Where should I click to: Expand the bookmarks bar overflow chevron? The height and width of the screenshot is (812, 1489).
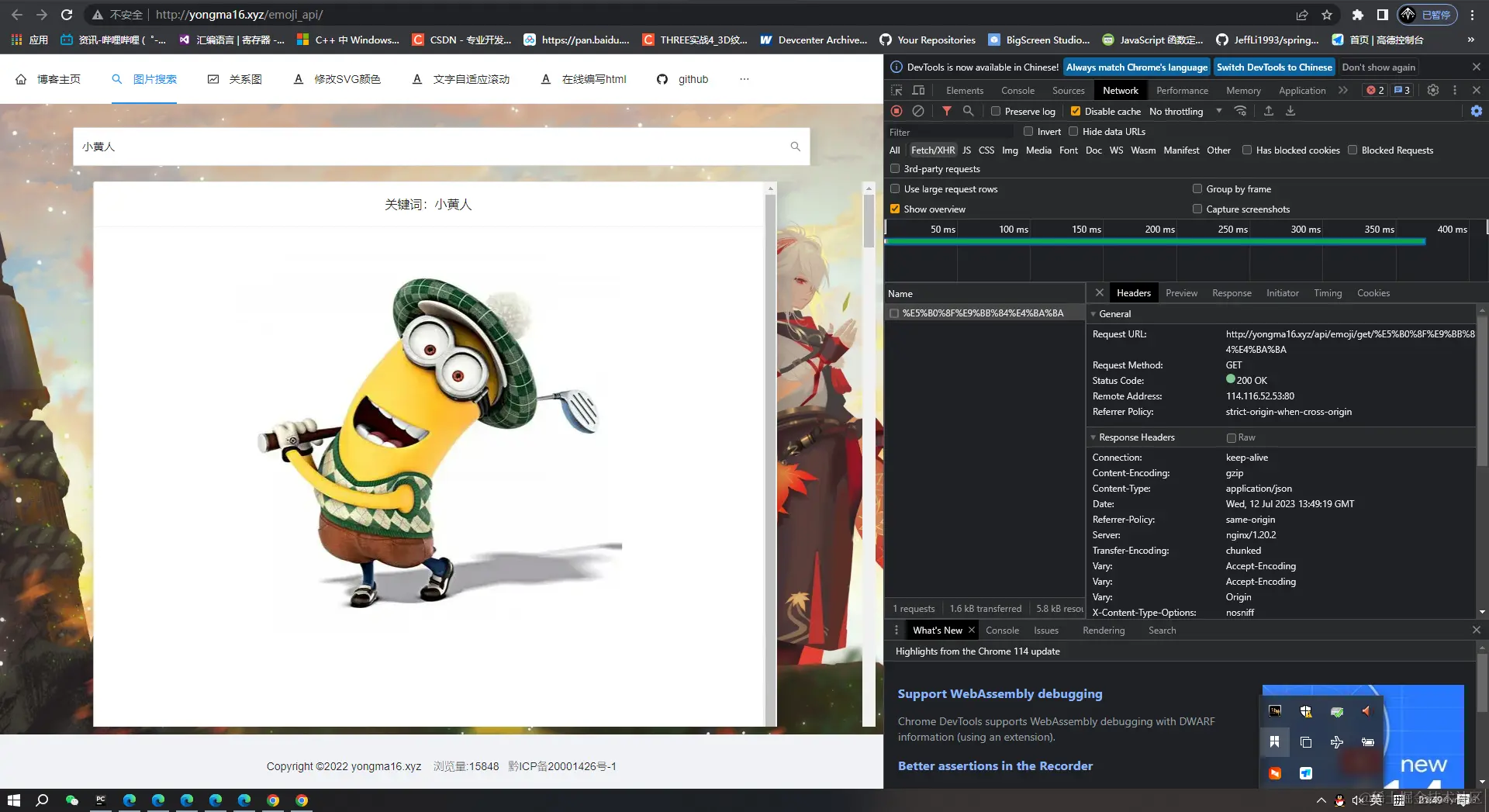pos(1470,40)
